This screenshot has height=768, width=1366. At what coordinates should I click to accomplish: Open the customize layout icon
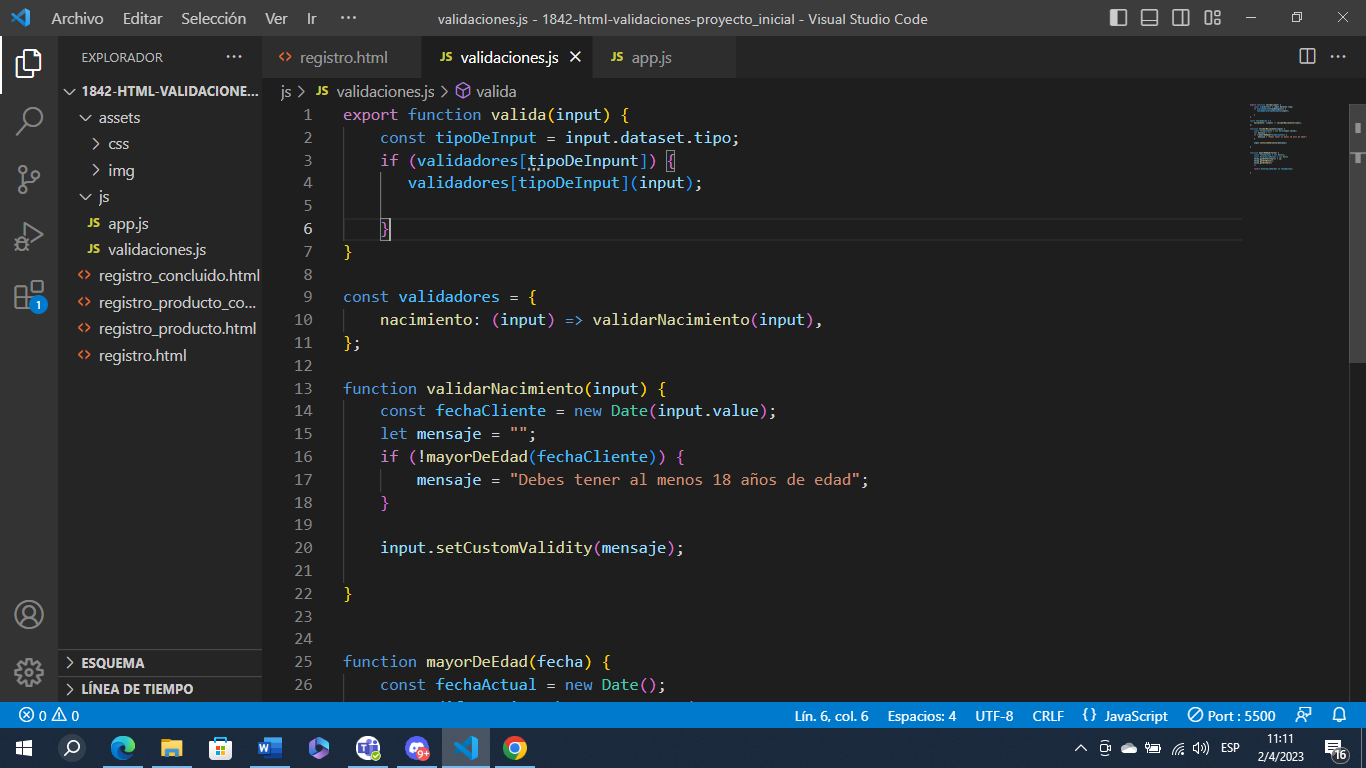[x=1213, y=18]
